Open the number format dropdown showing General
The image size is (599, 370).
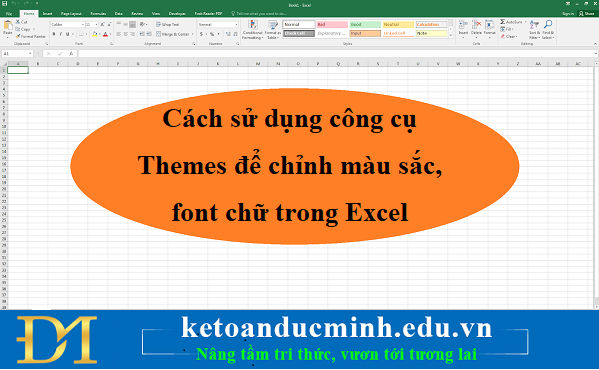[236, 24]
